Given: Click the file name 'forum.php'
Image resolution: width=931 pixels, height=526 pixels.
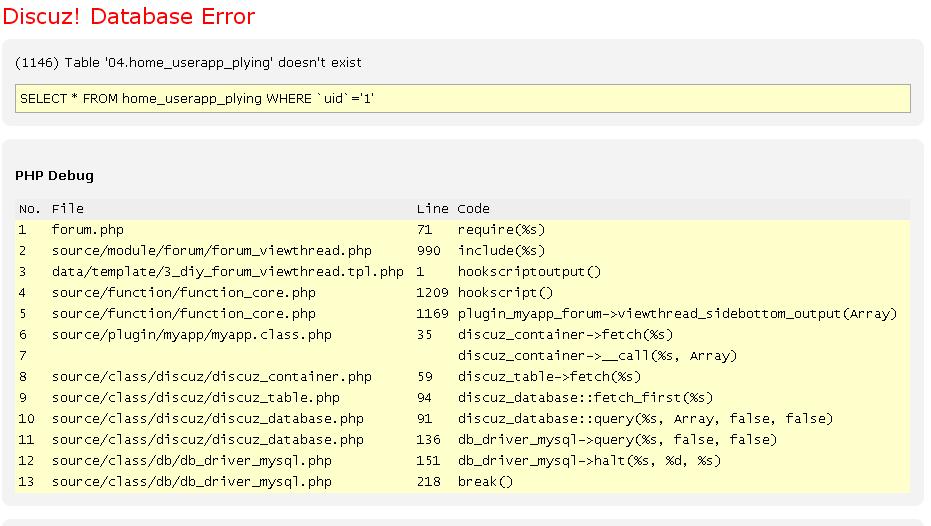Looking at the screenshot, I should (88, 230).
